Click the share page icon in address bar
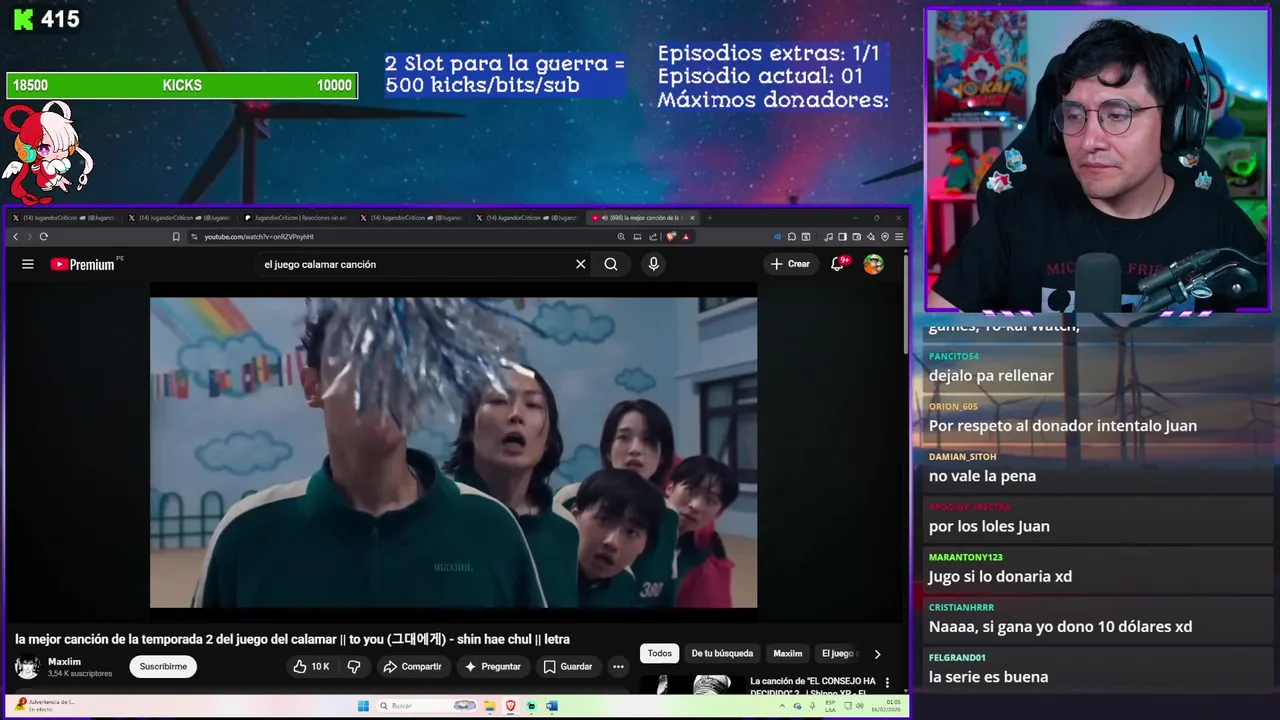This screenshot has height=720, width=1280. pos(653,237)
